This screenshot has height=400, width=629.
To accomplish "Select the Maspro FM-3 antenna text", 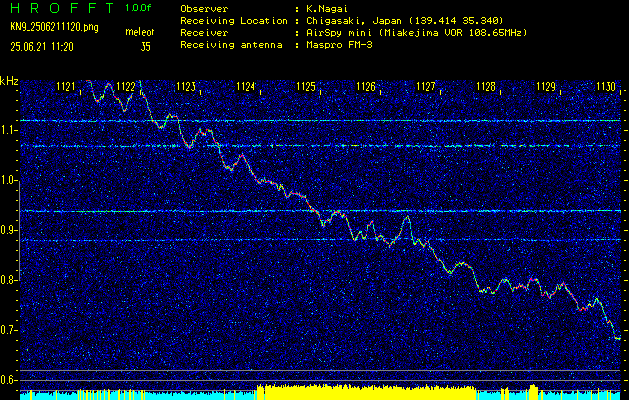I will 339,45.
